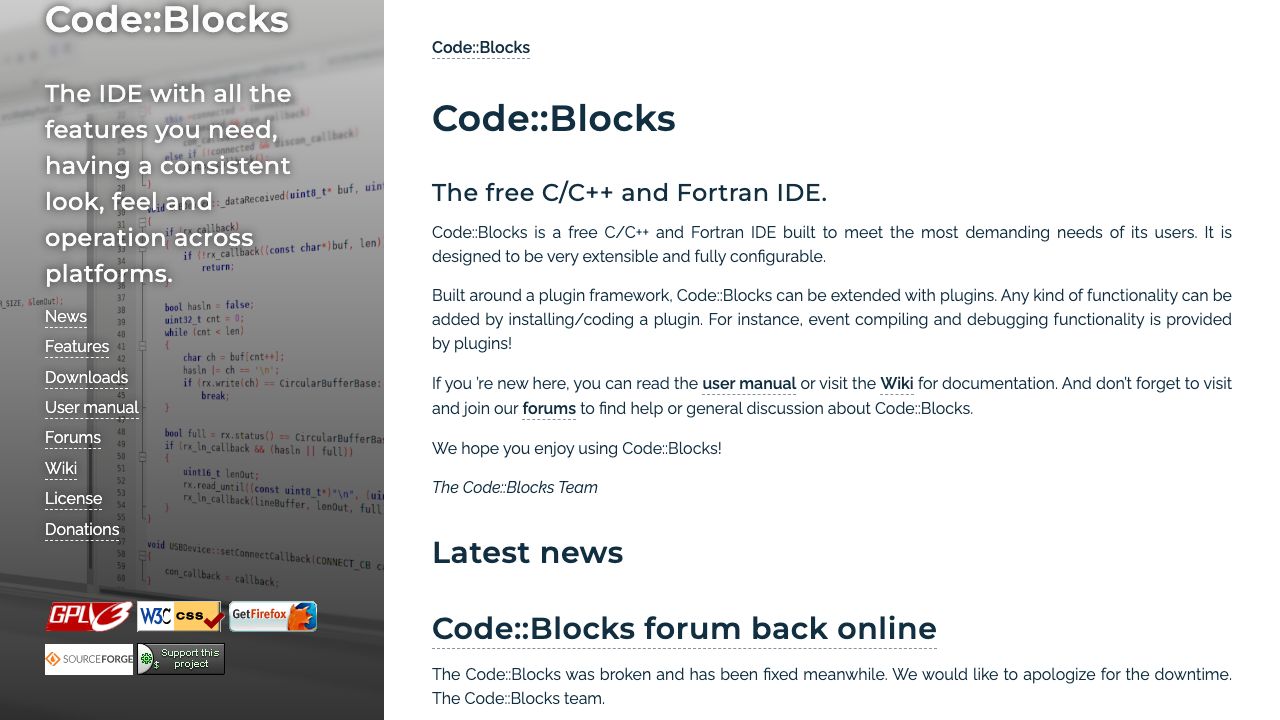Image resolution: width=1280 pixels, height=720 pixels.
Task: Open the Downloads page
Action: (86, 378)
